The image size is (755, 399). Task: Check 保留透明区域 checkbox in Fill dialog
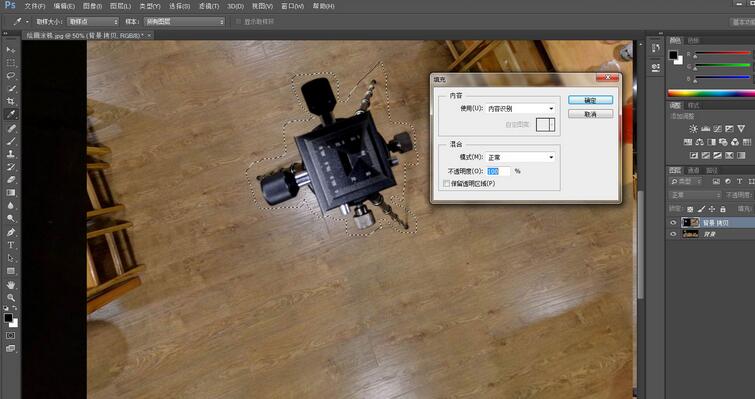point(446,183)
